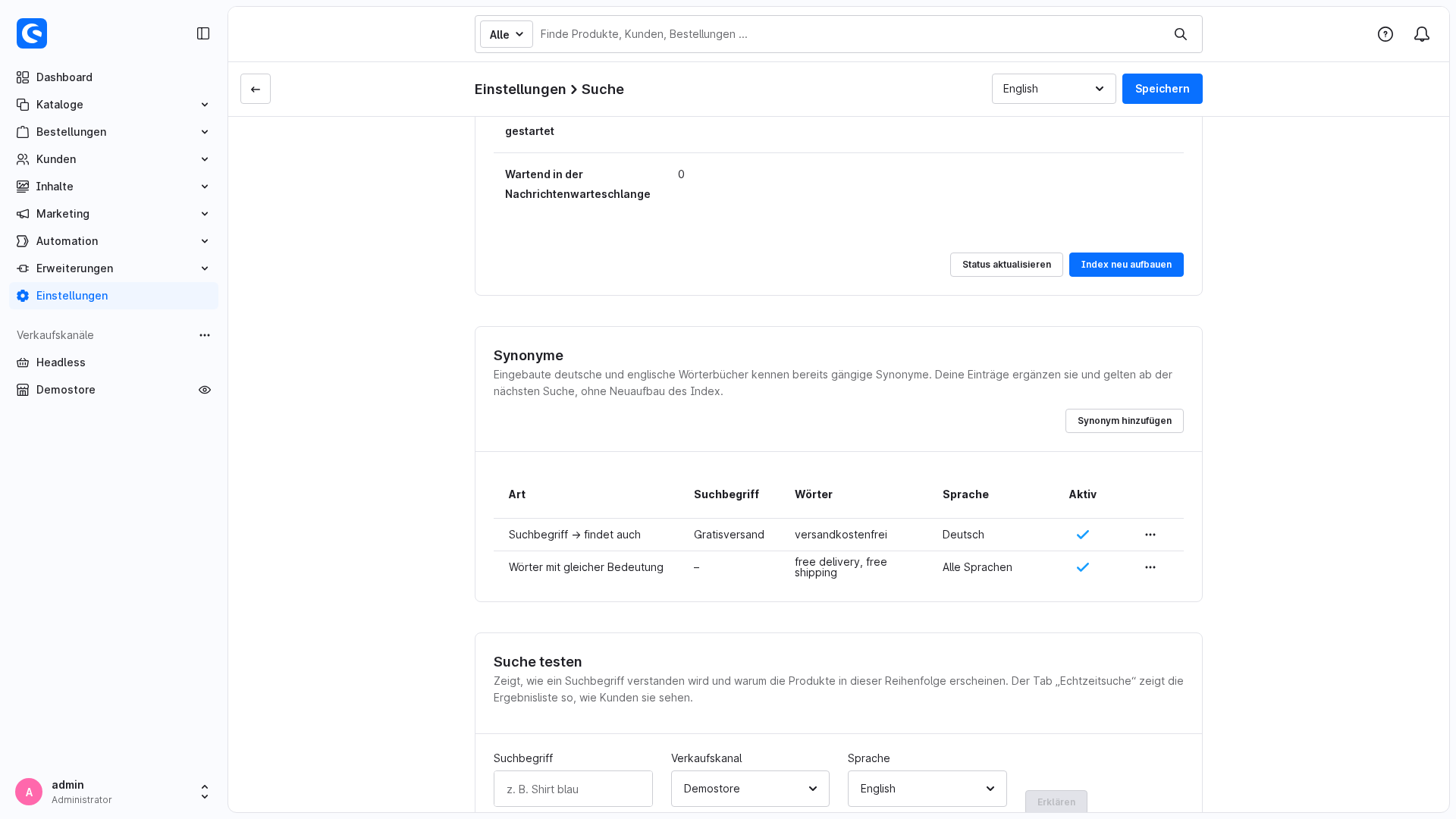Open the Inhalte menu item
The width and height of the screenshot is (1456, 819).
click(x=114, y=187)
